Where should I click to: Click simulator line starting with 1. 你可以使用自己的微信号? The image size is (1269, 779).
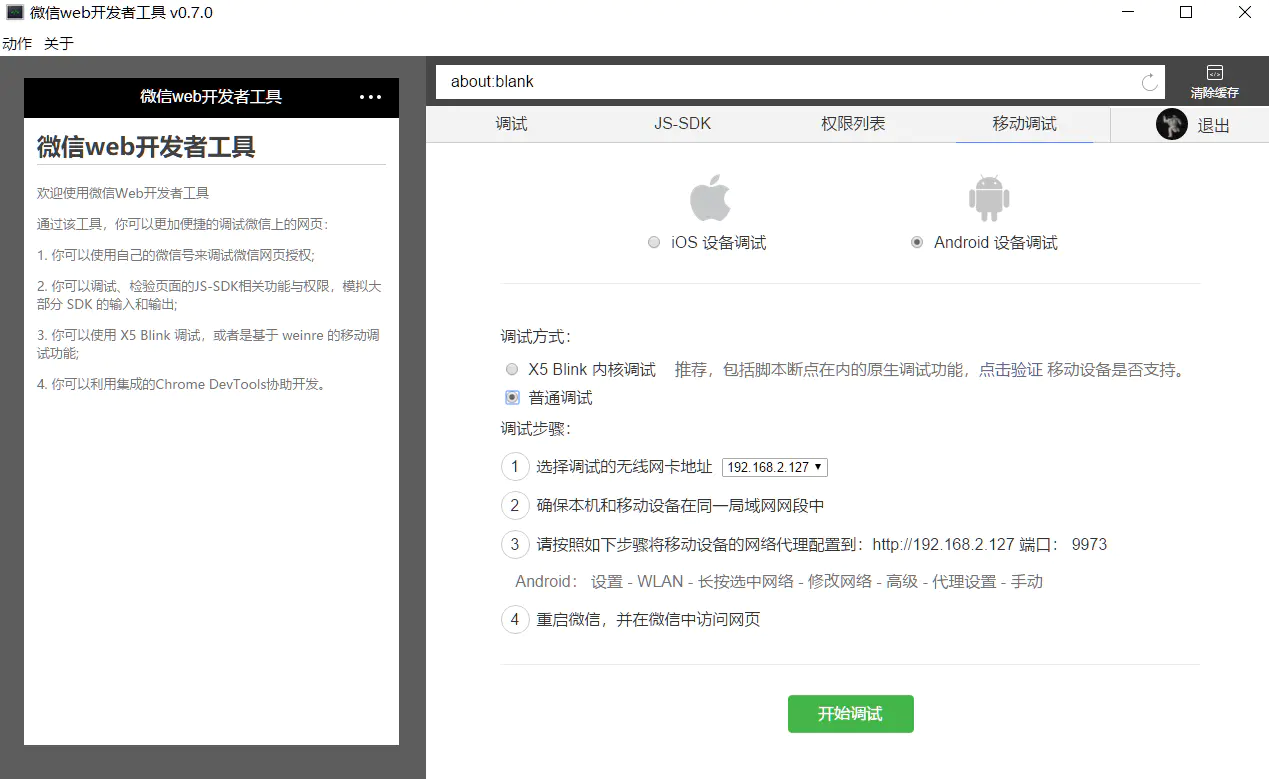[x=175, y=255]
